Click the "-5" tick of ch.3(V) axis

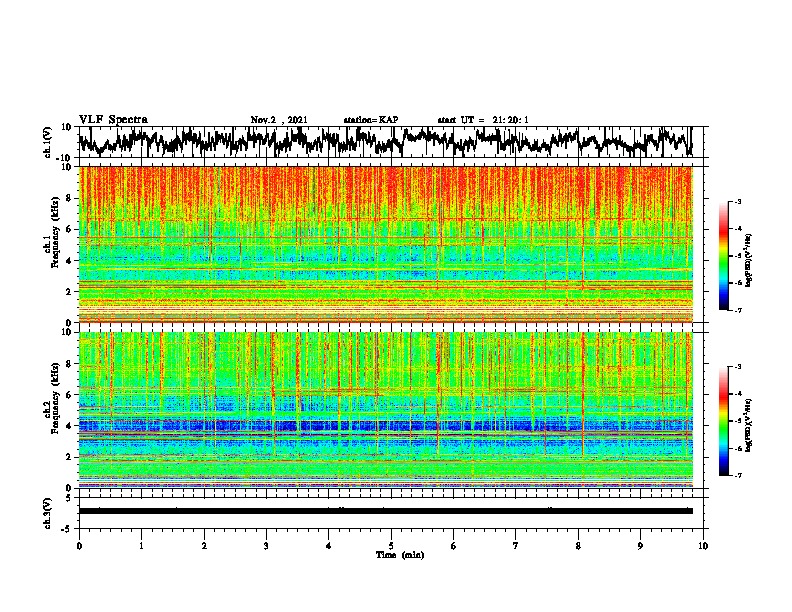[68, 529]
